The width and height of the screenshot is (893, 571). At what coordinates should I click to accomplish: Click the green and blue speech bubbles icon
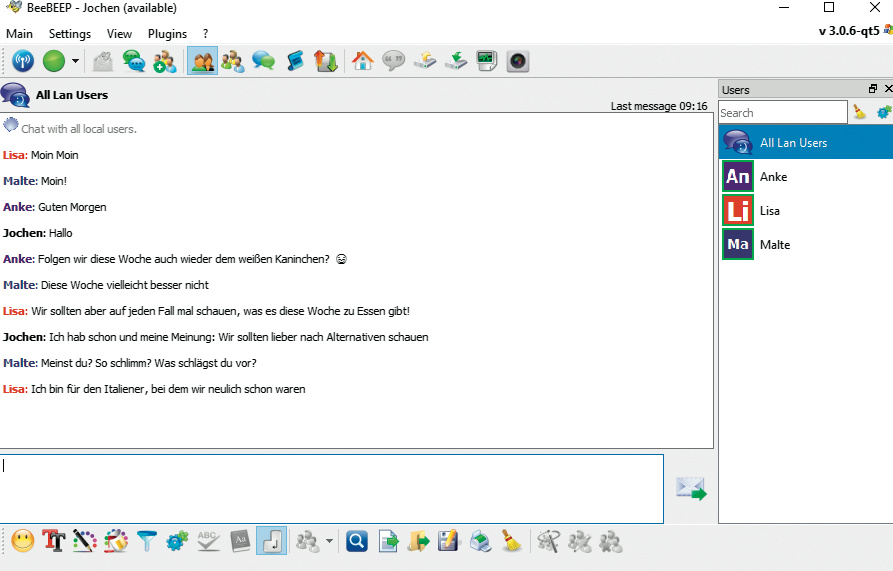[x=134, y=61]
